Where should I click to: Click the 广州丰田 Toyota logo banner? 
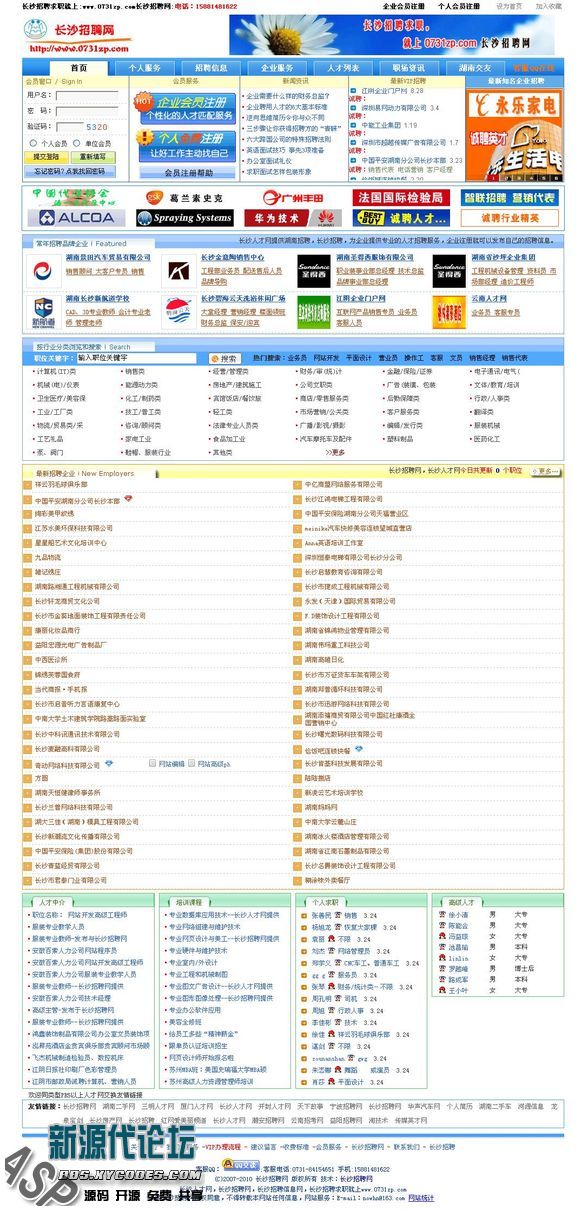(x=293, y=197)
